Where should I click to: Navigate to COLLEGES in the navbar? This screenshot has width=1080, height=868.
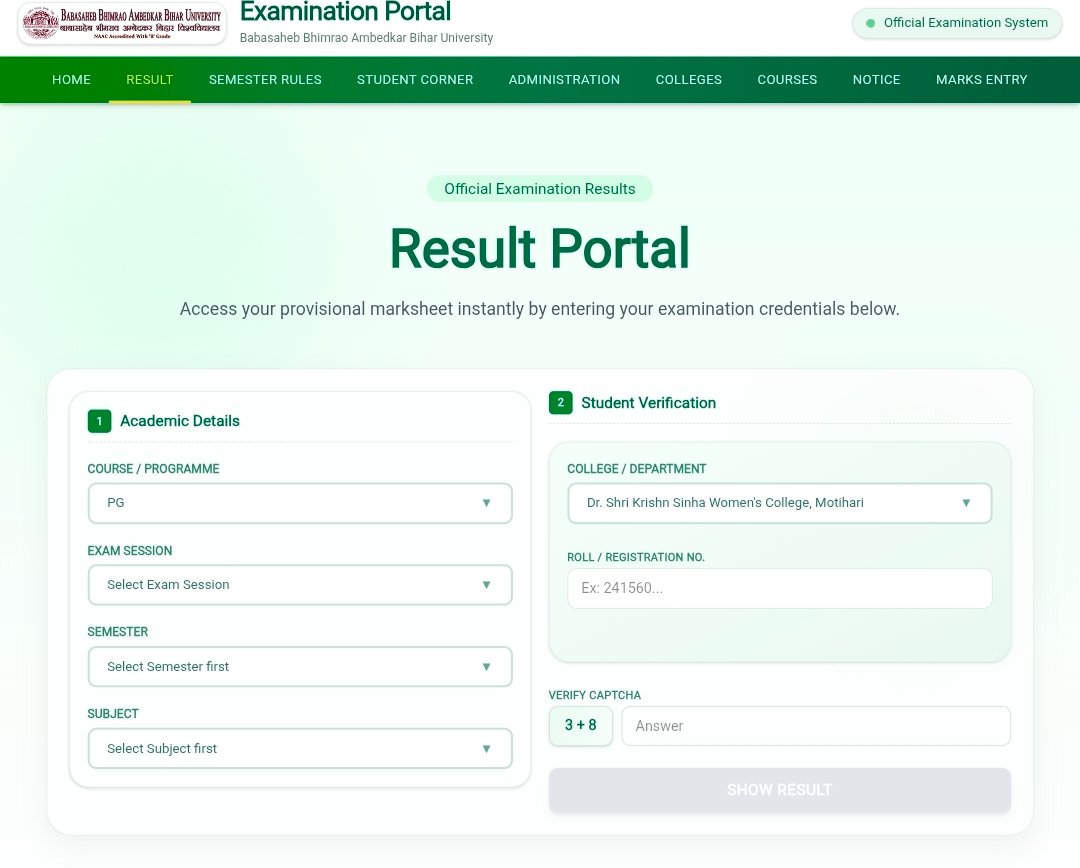[x=689, y=80]
